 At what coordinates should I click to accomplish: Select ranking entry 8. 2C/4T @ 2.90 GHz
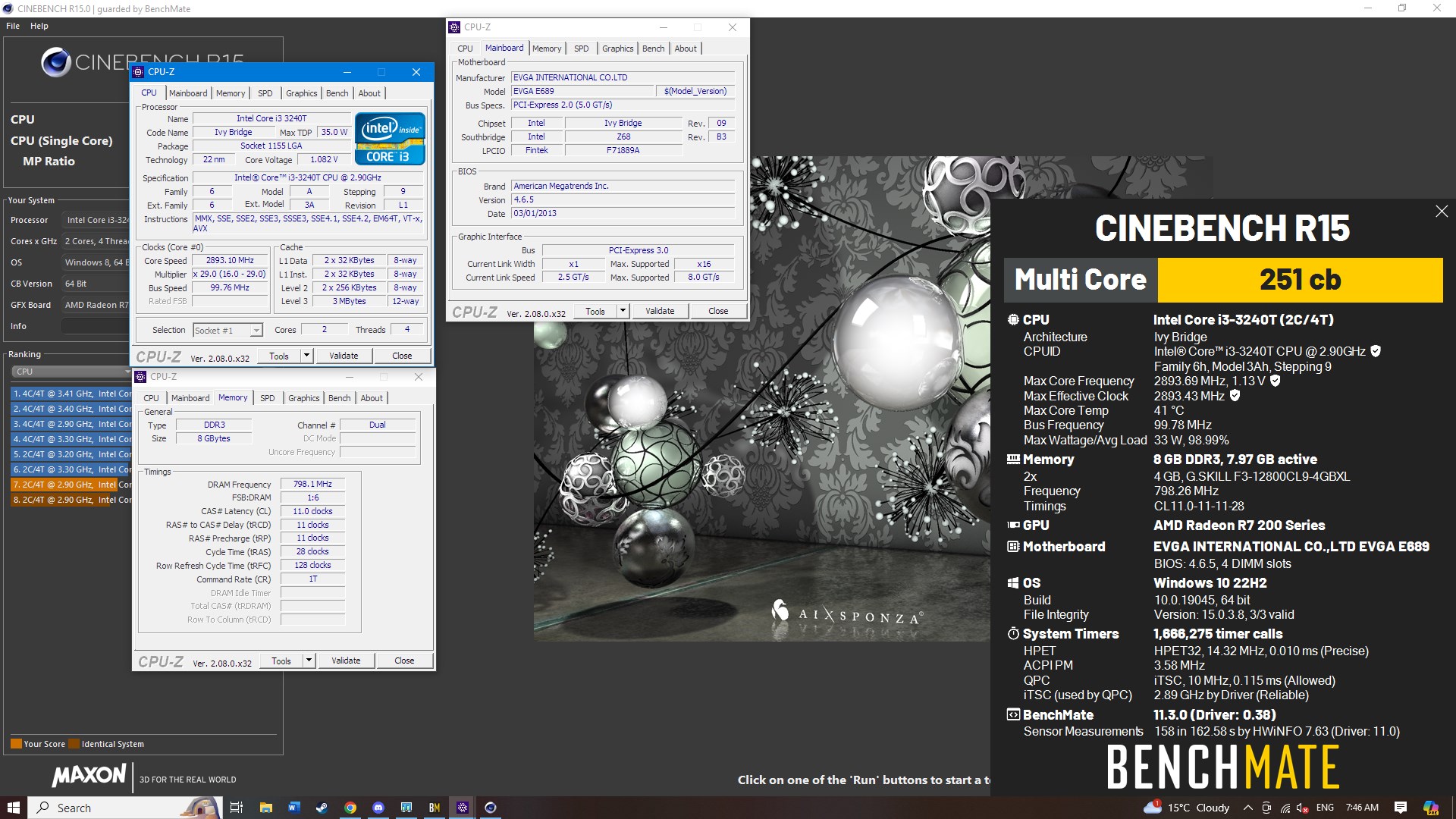(x=71, y=500)
